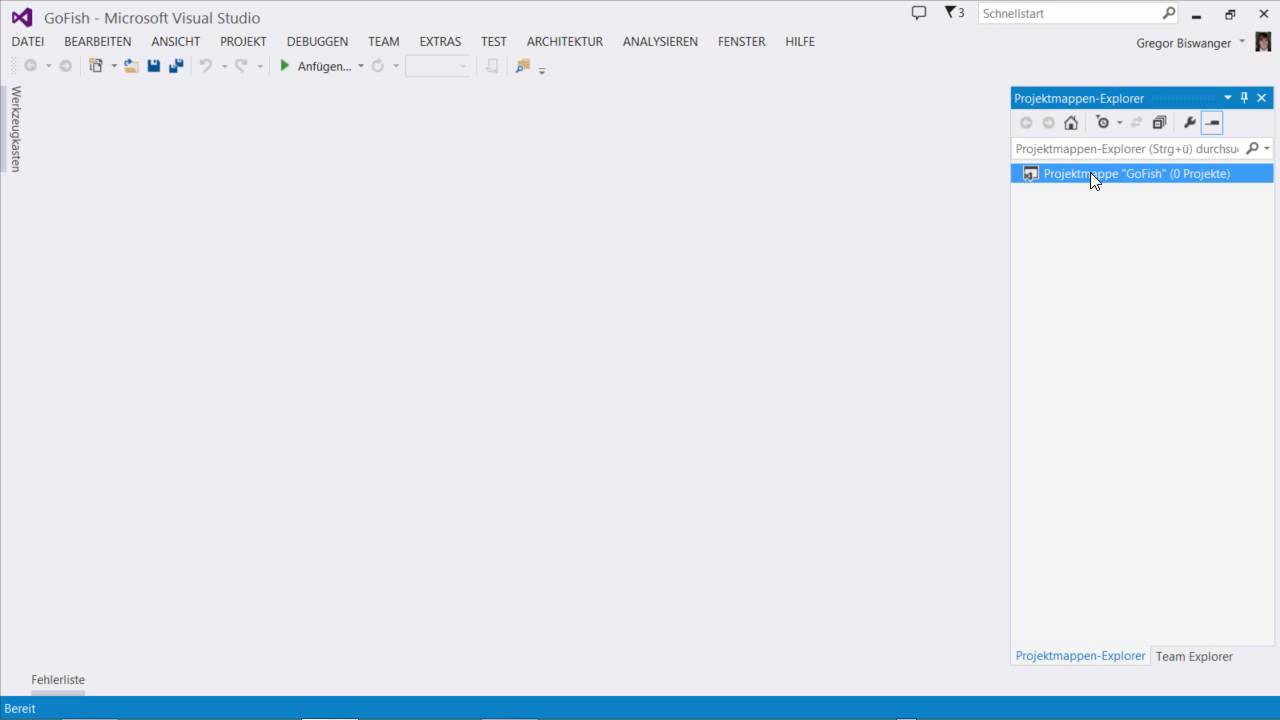The width and height of the screenshot is (1280, 720).
Task: Open the notifications flag showing 3
Action: coord(954,13)
